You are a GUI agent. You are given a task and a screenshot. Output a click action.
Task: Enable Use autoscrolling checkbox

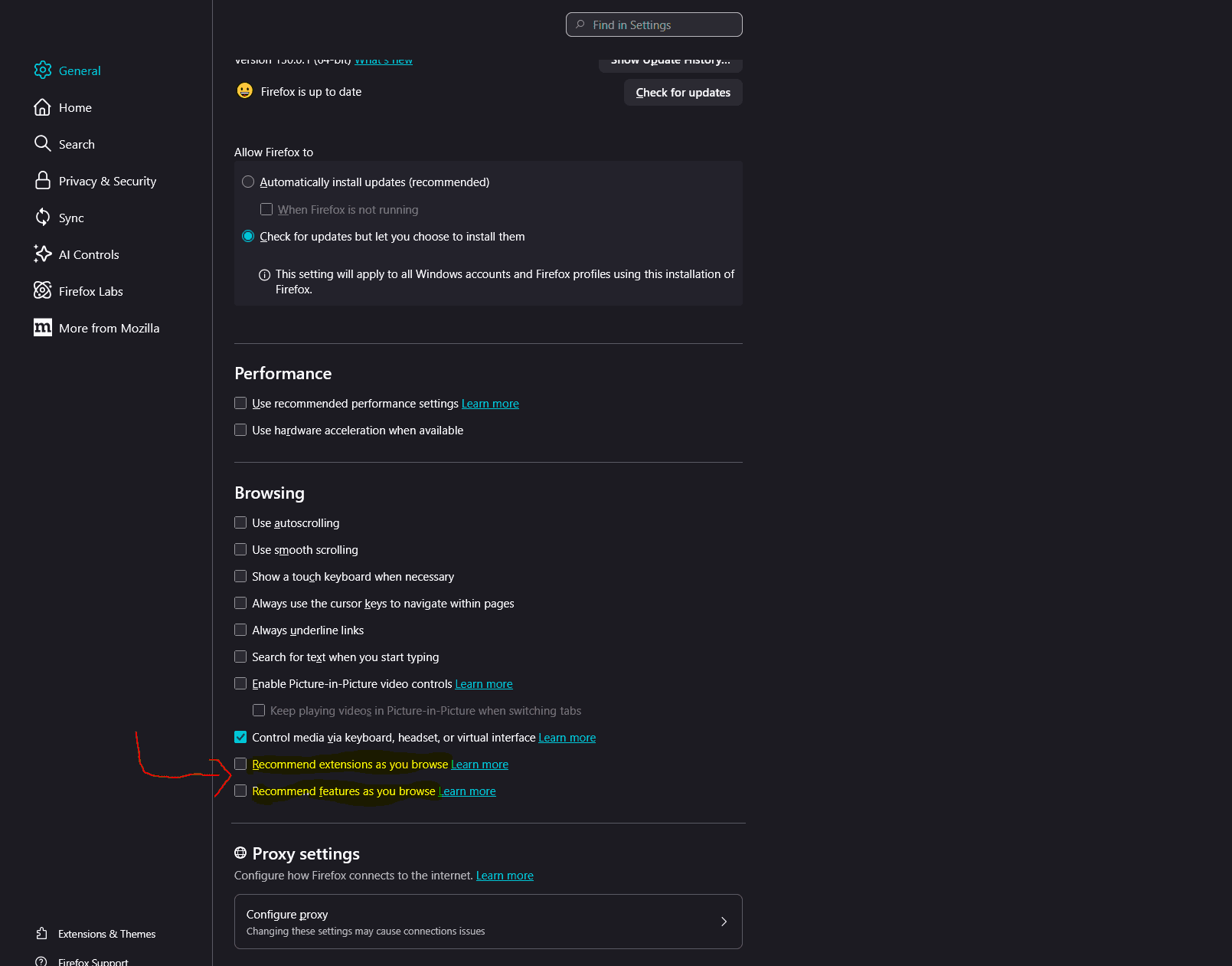pos(240,522)
